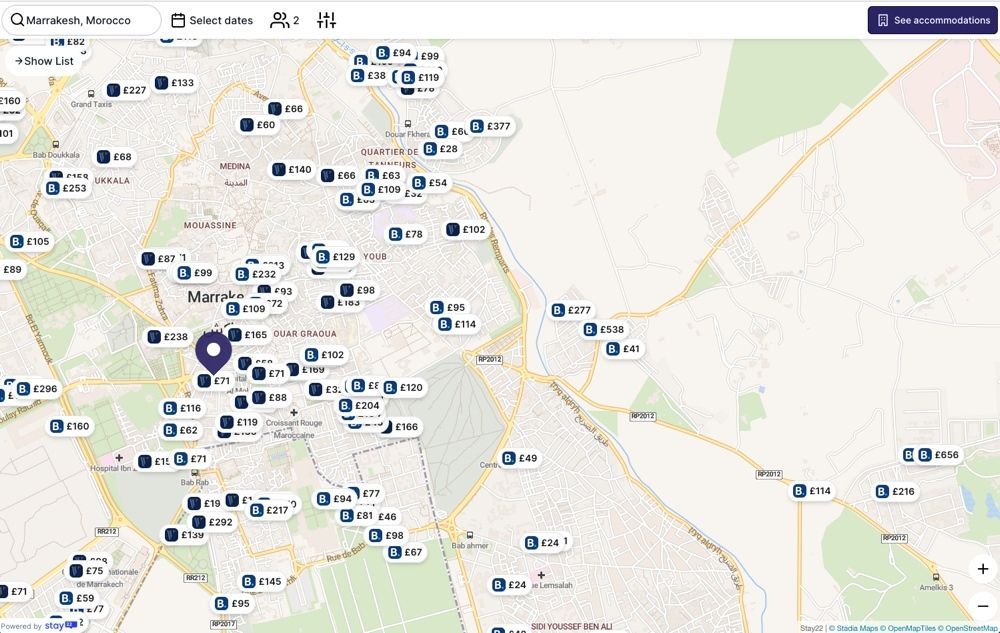This screenshot has height=633, width=1000.
Task: Open the £133 accommodation marker
Action: coord(175,82)
